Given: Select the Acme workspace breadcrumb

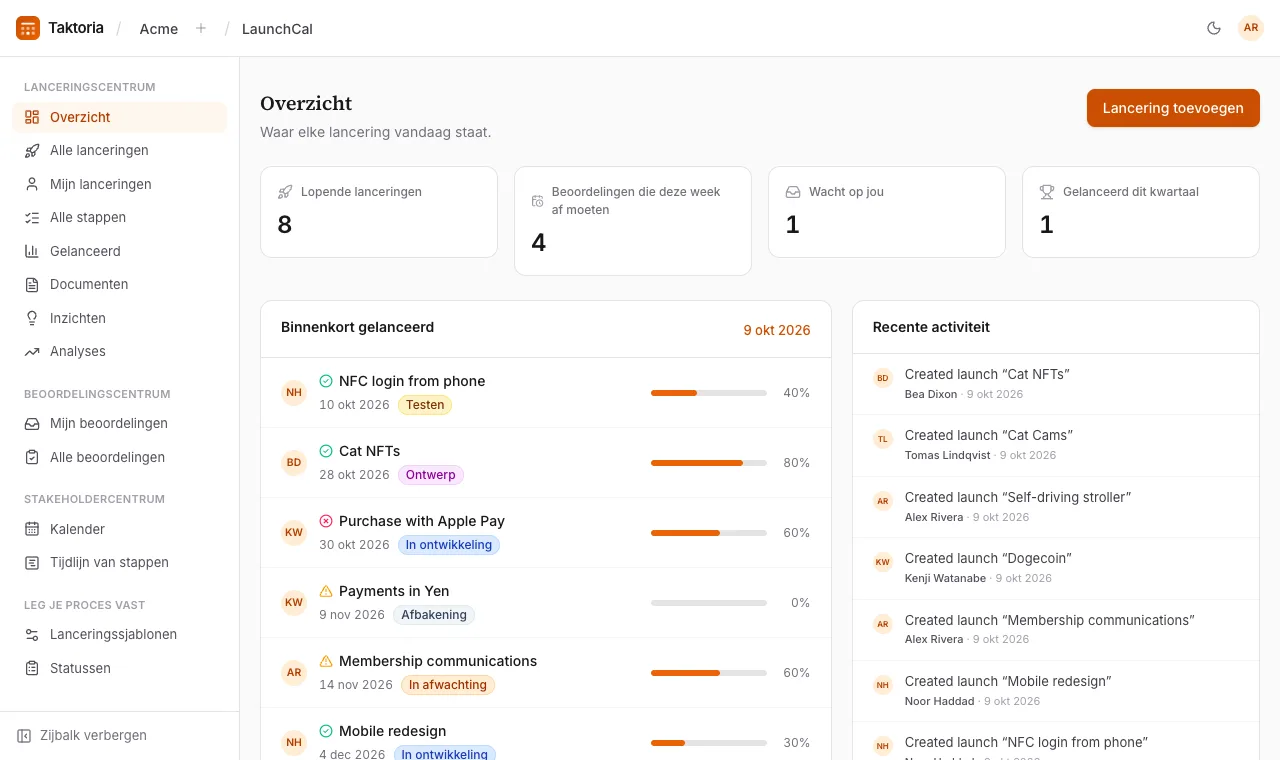Looking at the screenshot, I should click(x=159, y=28).
